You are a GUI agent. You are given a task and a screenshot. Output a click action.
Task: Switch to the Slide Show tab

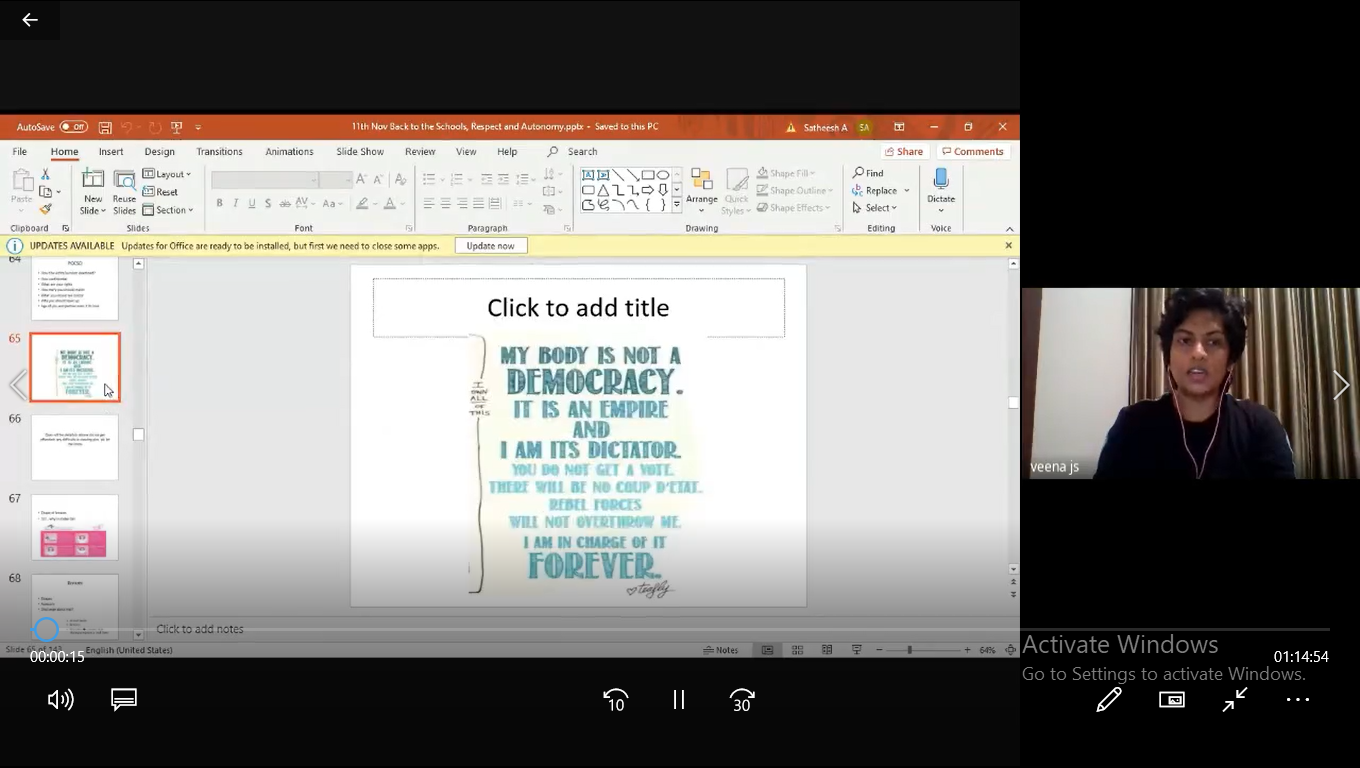[x=360, y=152]
